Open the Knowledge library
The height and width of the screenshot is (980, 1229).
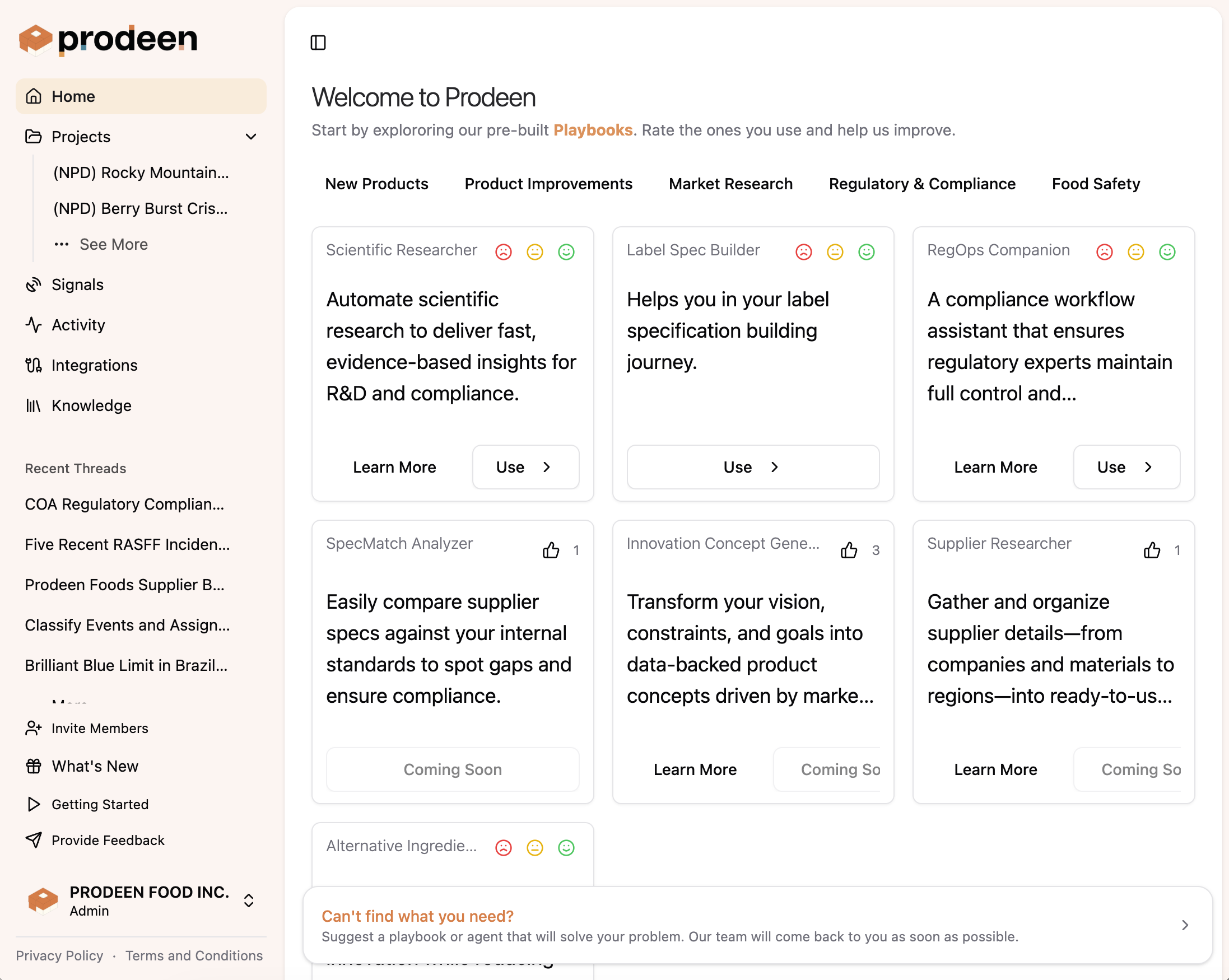pos(91,405)
